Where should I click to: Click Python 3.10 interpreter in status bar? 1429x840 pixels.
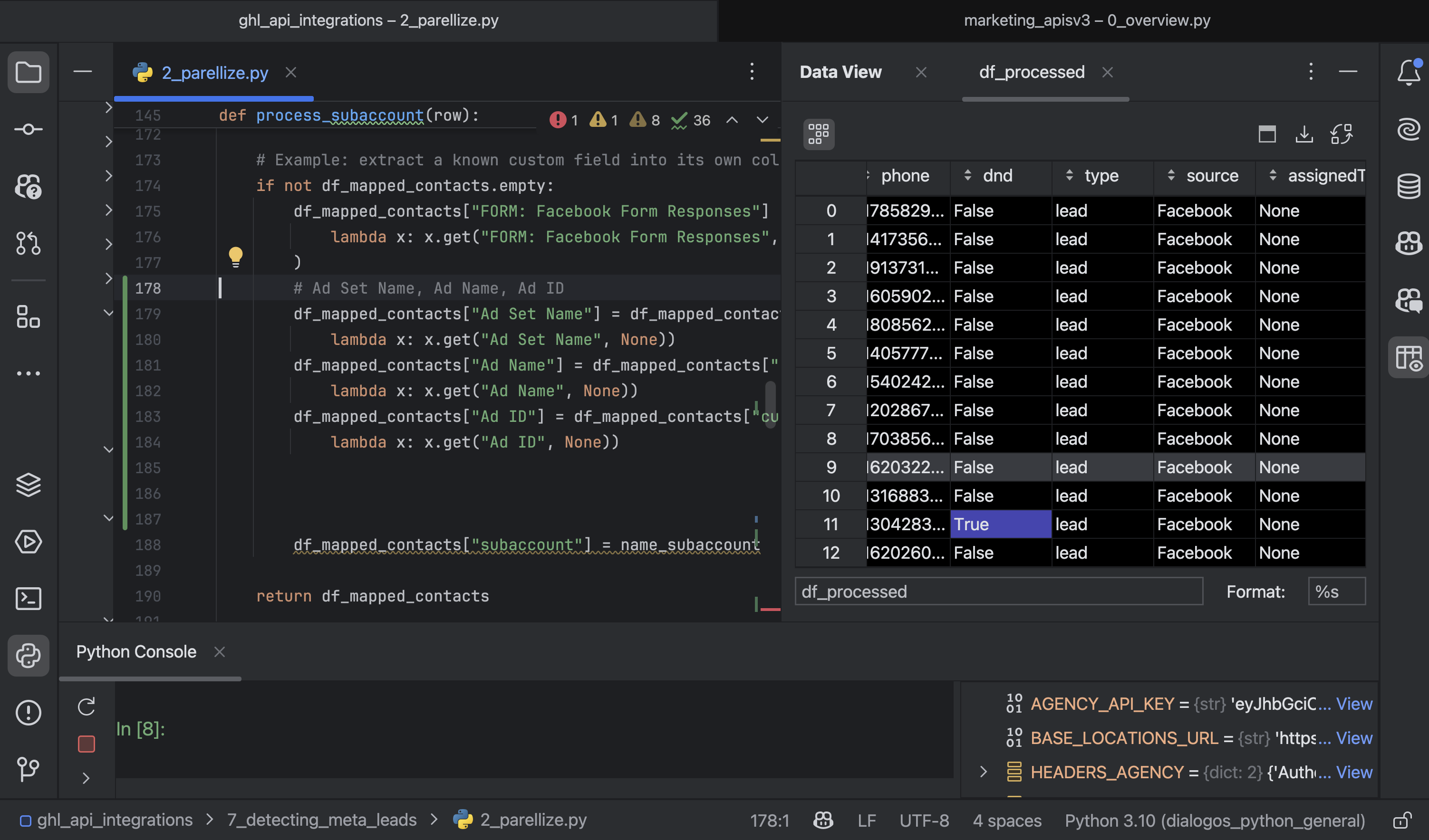[1215, 820]
